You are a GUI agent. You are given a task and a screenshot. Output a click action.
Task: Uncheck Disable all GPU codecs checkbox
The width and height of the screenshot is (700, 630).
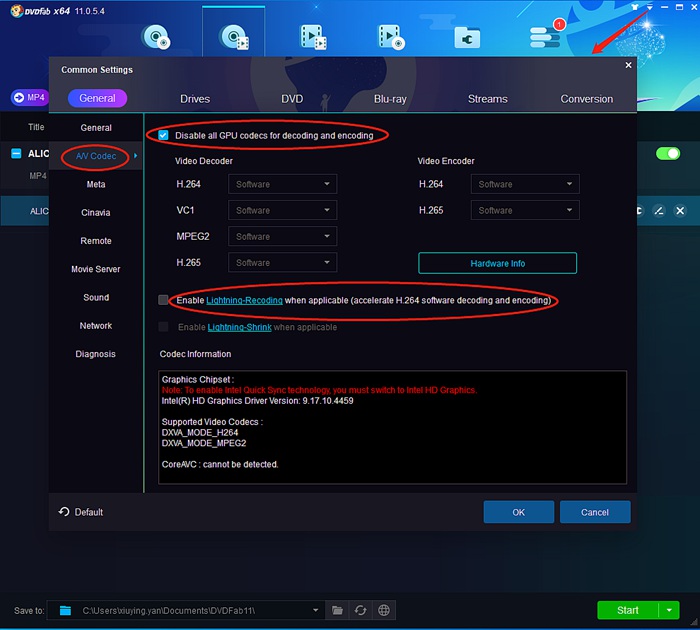pyautogui.click(x=163, y=135)
